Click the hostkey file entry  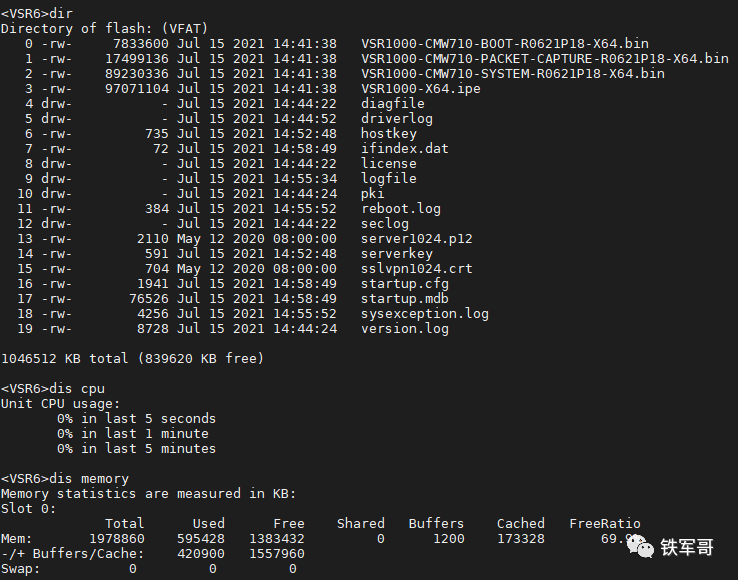click(x=389, y=134)
